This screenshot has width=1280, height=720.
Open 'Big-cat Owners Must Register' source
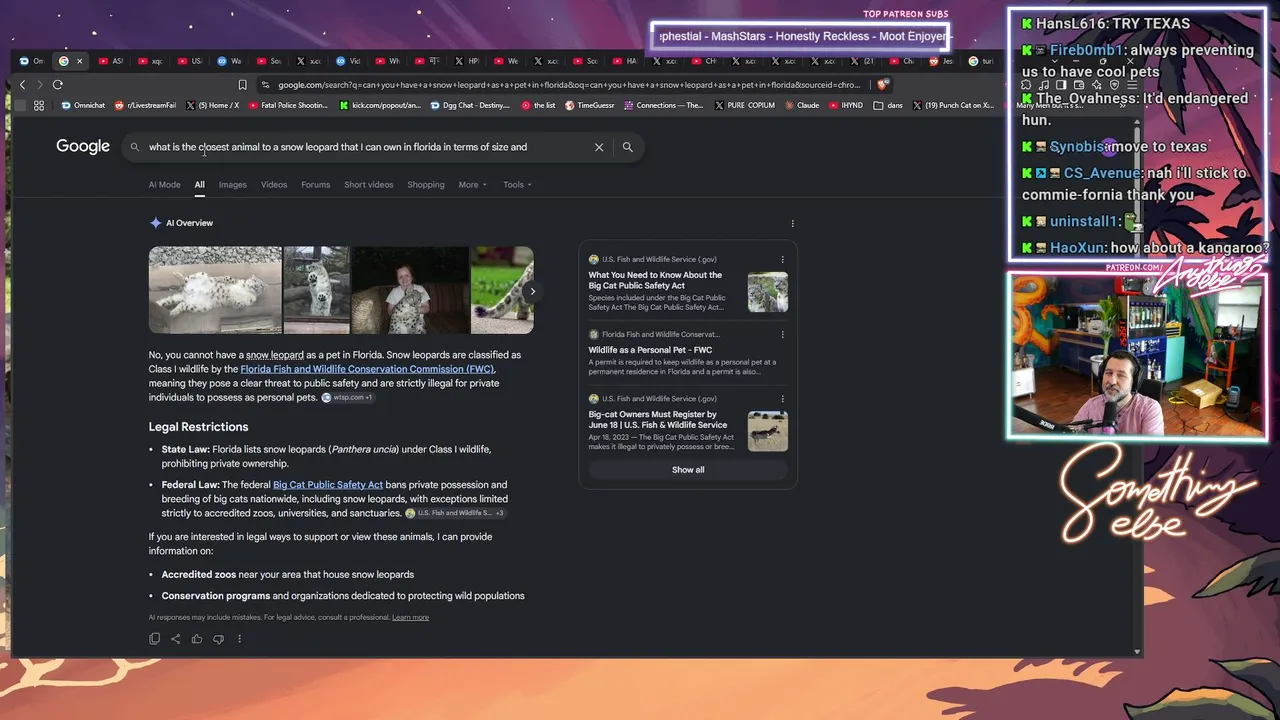tap(658, 419)
